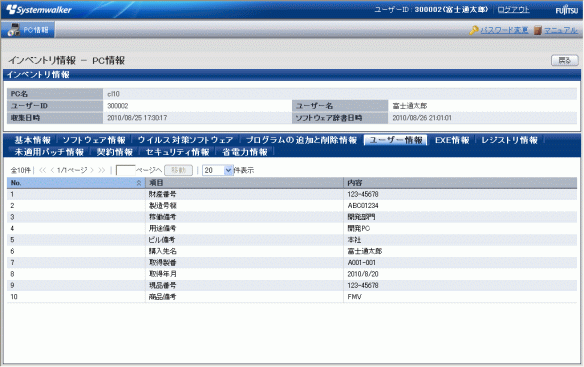The image size is (584, 367).
Task: Click the No. column header
Action: (76, 183)
